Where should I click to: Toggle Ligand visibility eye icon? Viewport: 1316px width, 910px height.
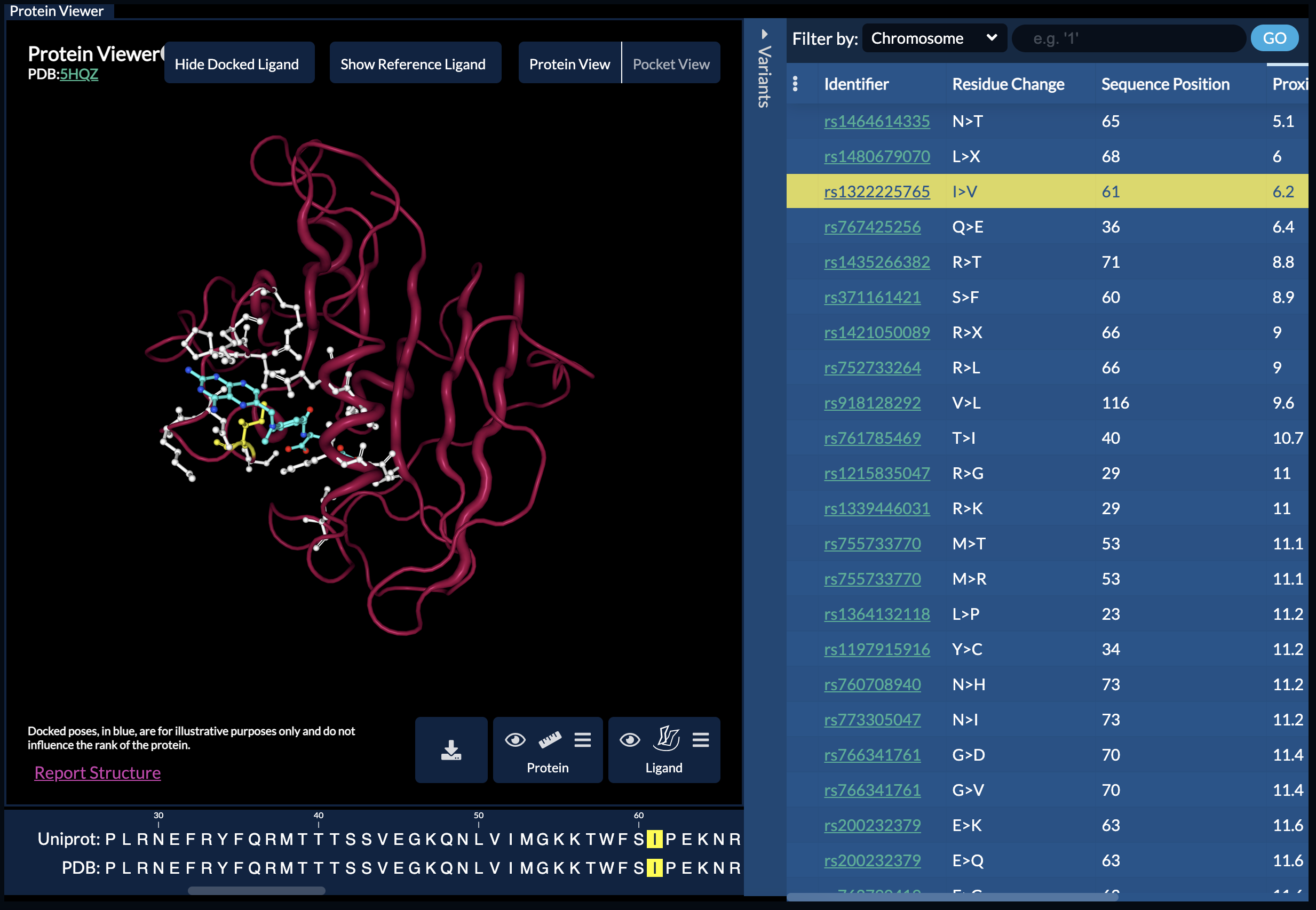[x=630, y=740]
